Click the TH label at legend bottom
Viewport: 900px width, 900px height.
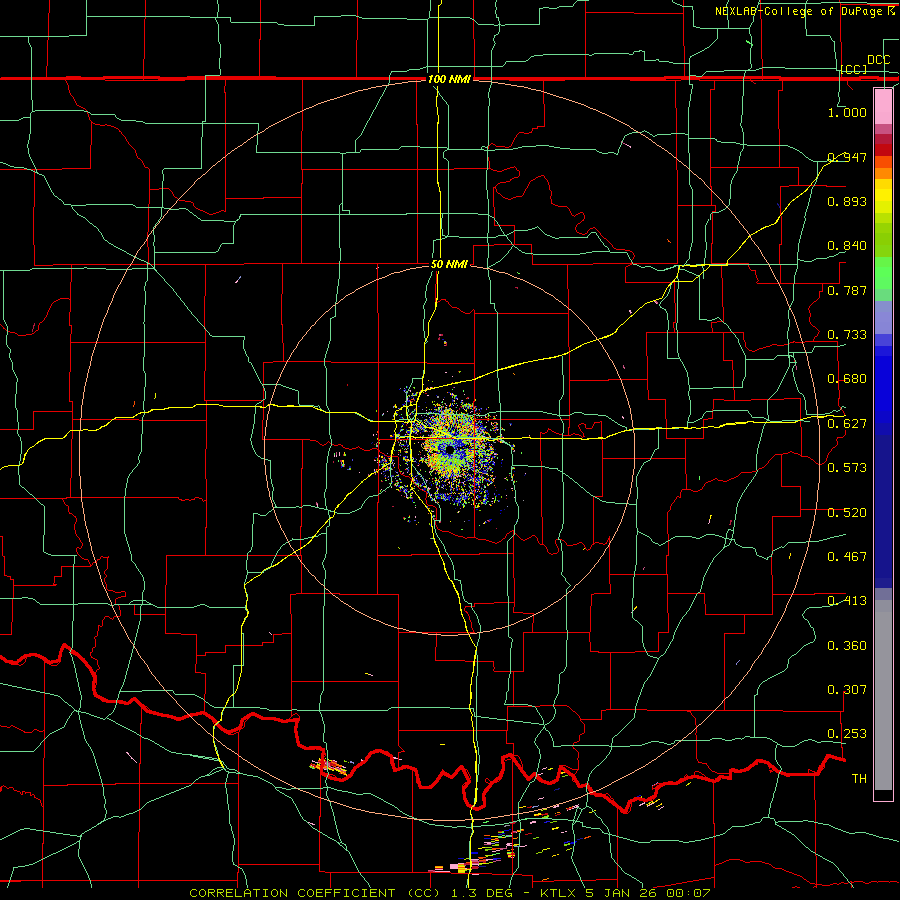tap(859, 778)
